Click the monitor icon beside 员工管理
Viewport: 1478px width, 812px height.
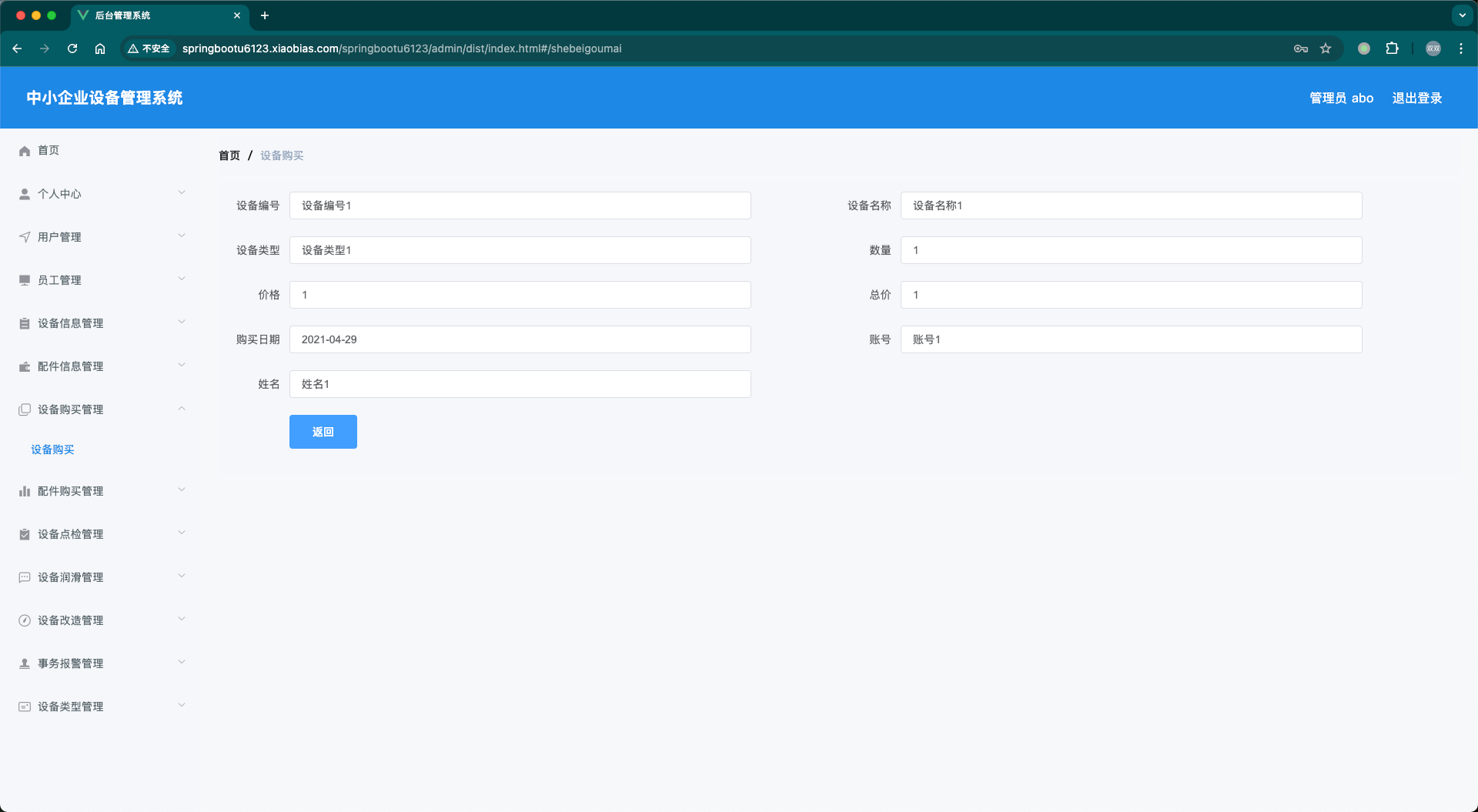tap(25, 280)
